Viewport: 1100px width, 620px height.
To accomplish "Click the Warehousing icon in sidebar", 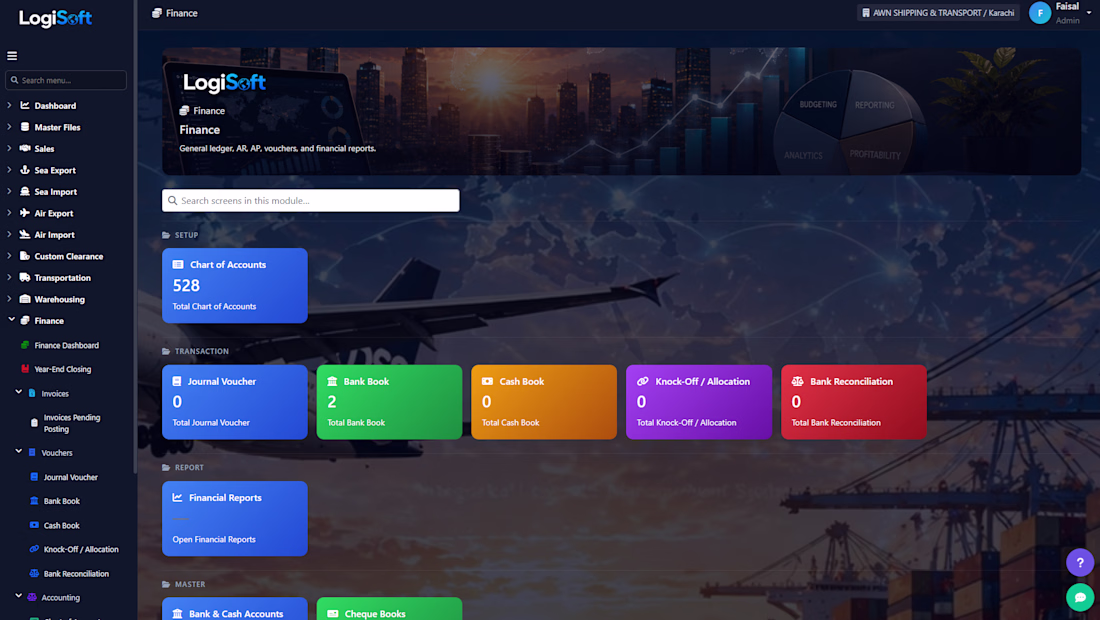I will tap(25, 299).
